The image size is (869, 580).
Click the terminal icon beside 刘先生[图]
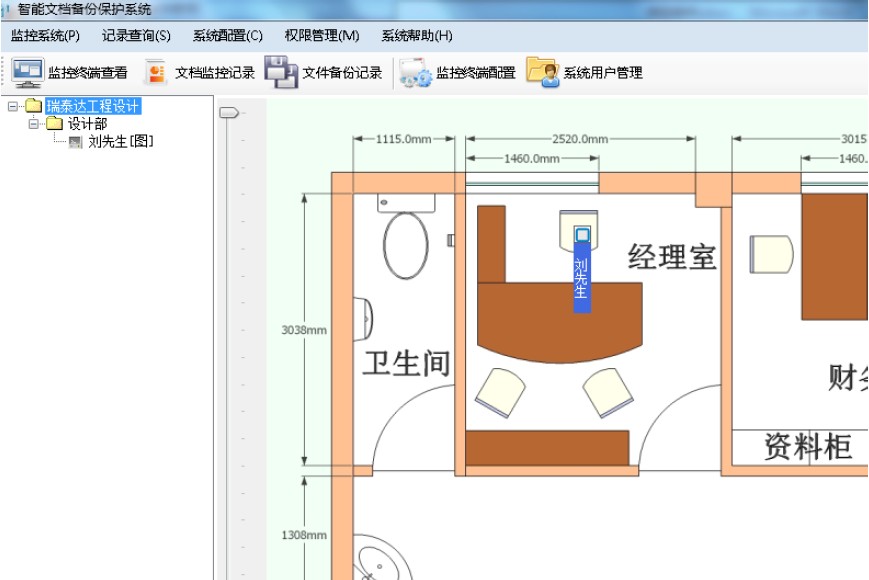[75, 142]
